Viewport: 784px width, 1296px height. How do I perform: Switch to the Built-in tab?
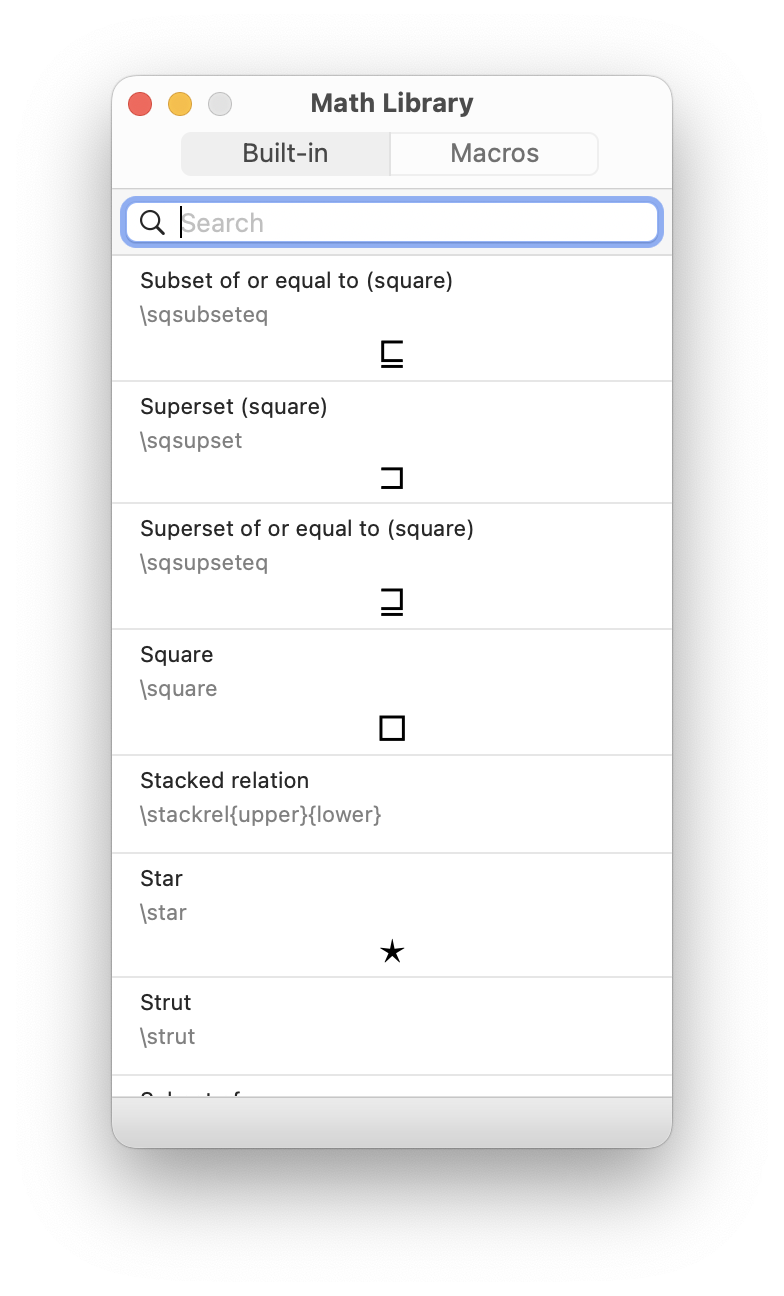coord(286,153)
